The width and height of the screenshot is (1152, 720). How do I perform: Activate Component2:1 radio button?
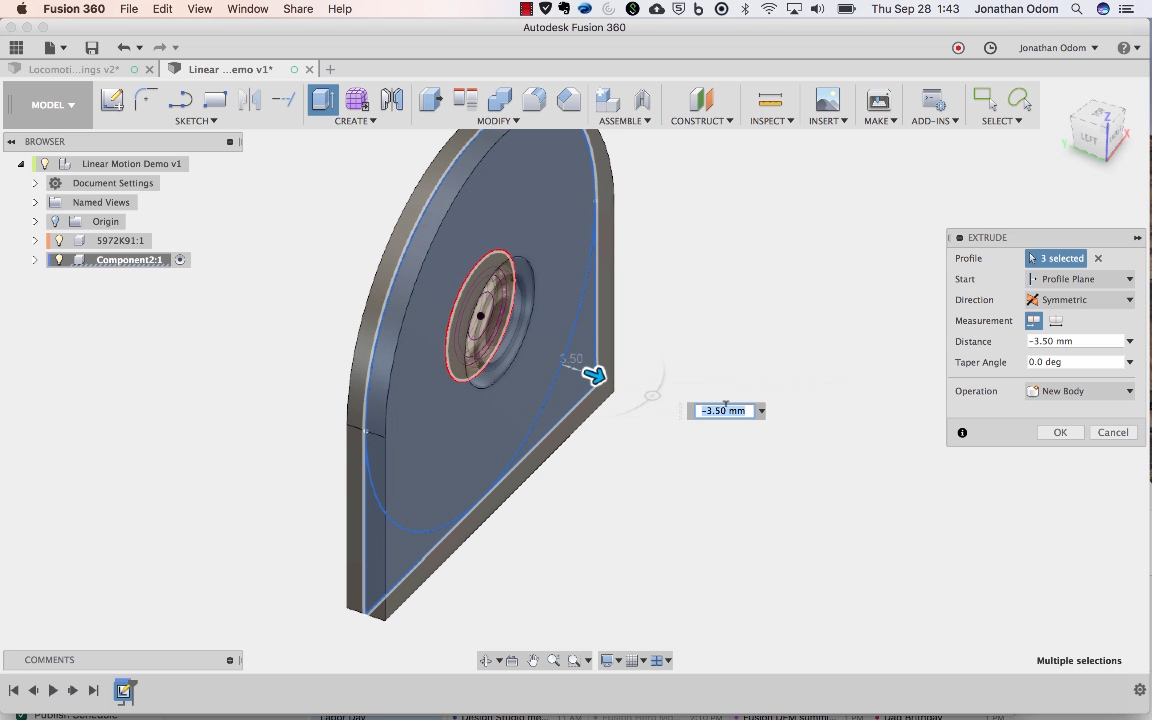[x=180, y=260]
